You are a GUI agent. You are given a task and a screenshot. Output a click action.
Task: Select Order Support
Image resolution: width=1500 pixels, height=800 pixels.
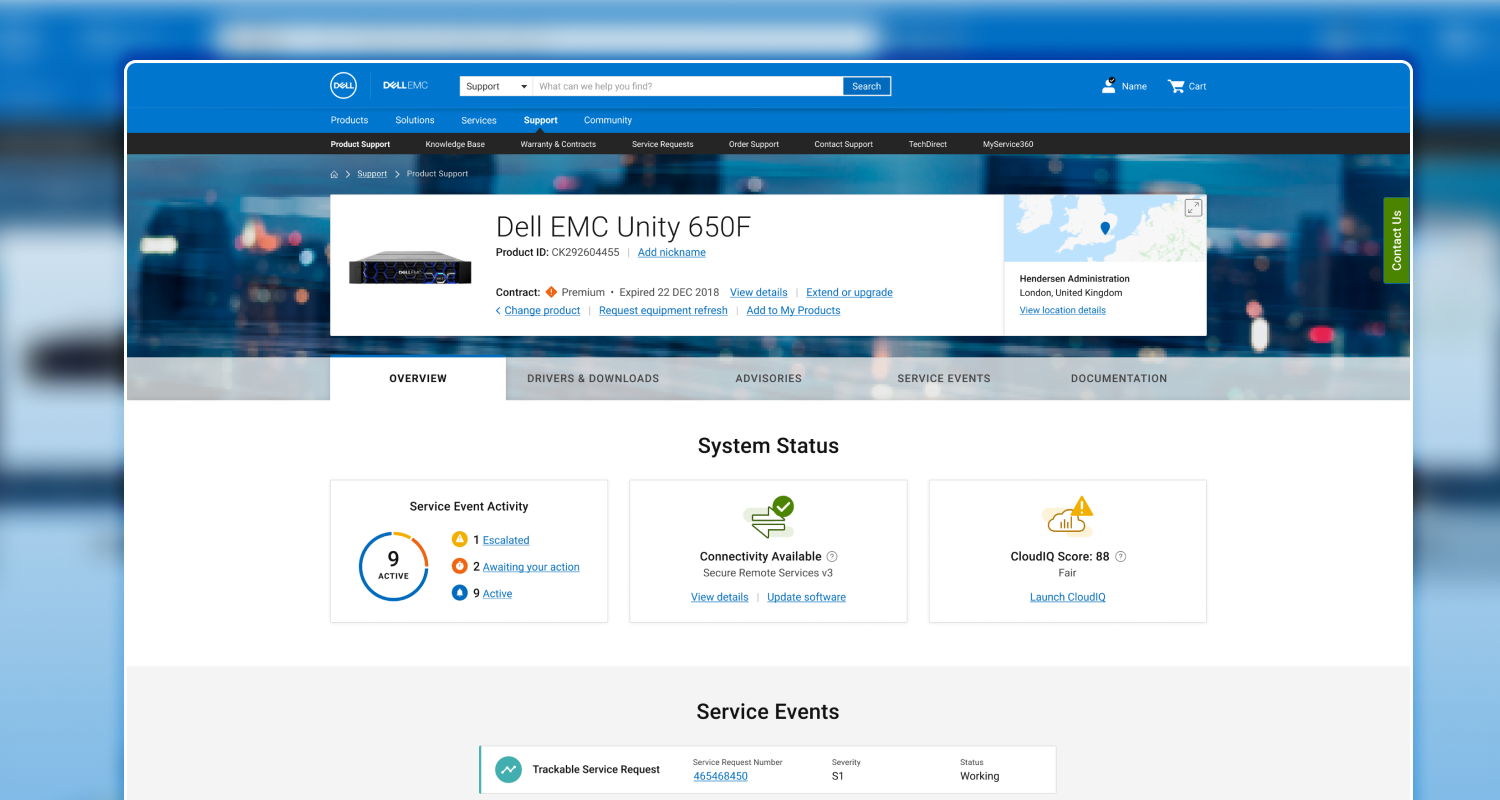tap(754, 144)
